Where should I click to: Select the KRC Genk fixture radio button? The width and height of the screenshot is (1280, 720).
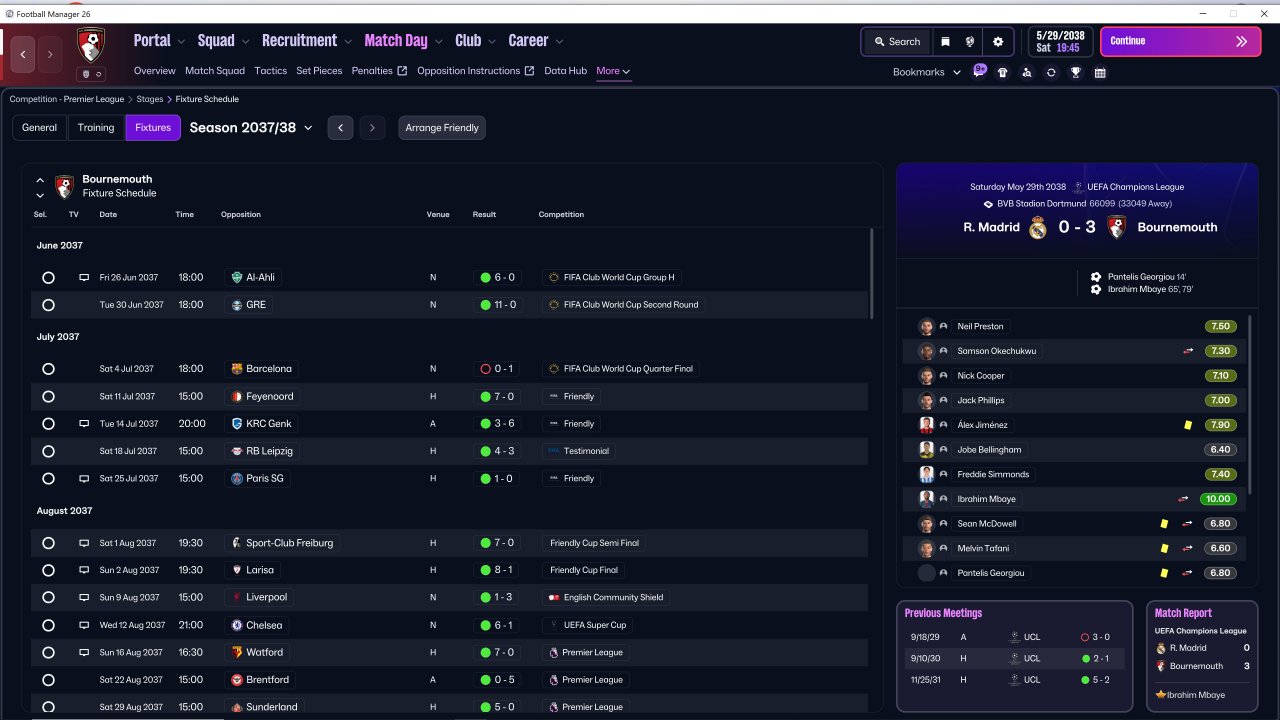[48, 424]
